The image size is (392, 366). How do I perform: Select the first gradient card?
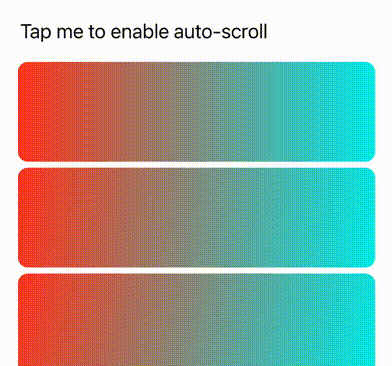click(x=197, y=112)
